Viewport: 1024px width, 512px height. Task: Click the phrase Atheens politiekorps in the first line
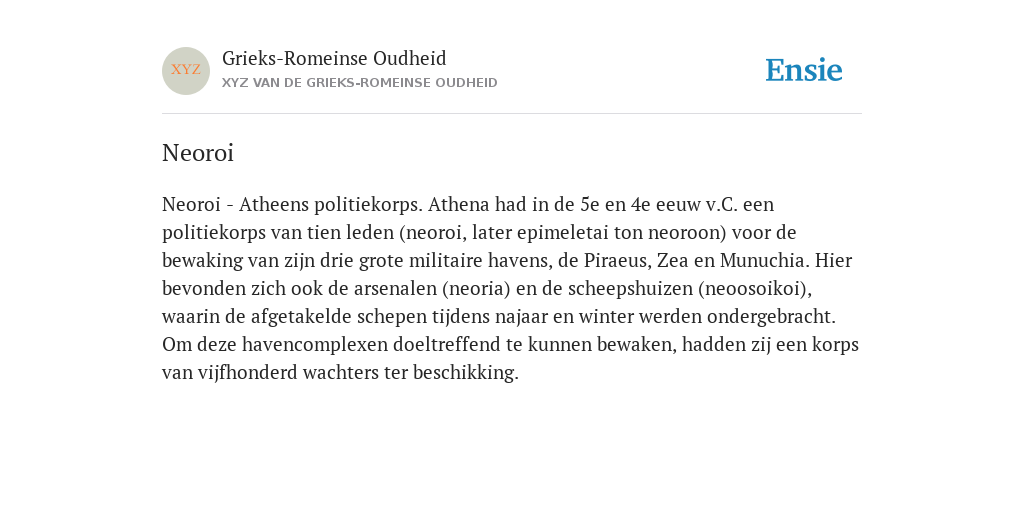click(x=331, y=204)
